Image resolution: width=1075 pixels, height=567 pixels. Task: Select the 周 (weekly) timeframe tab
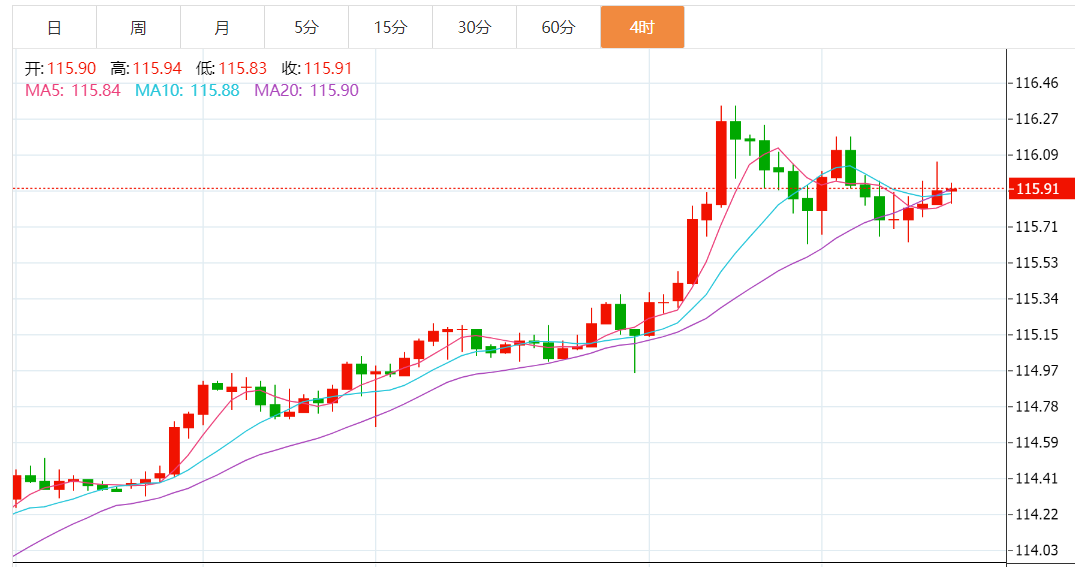[138, 27]
